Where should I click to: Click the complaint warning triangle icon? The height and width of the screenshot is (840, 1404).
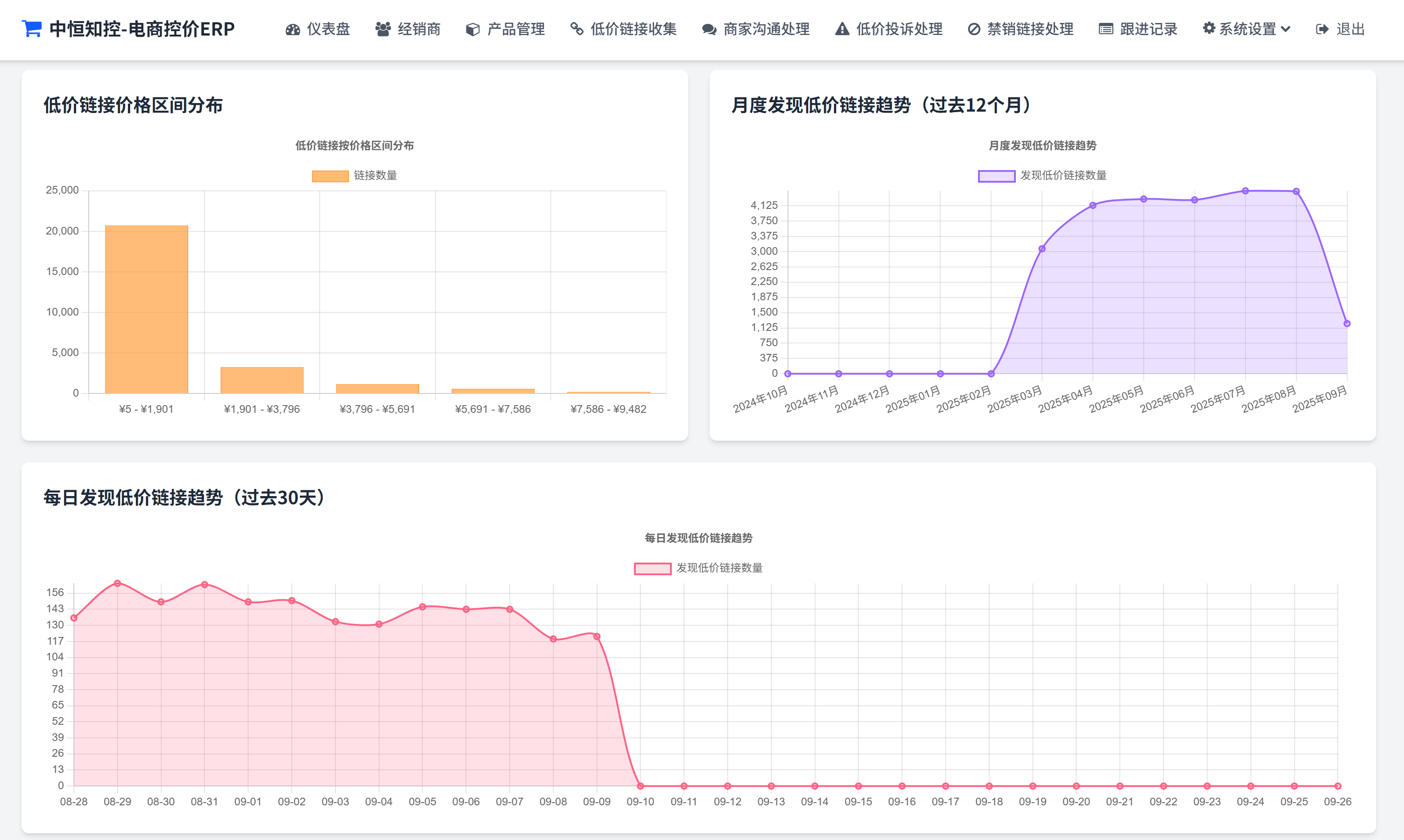[x=842, y=29]
